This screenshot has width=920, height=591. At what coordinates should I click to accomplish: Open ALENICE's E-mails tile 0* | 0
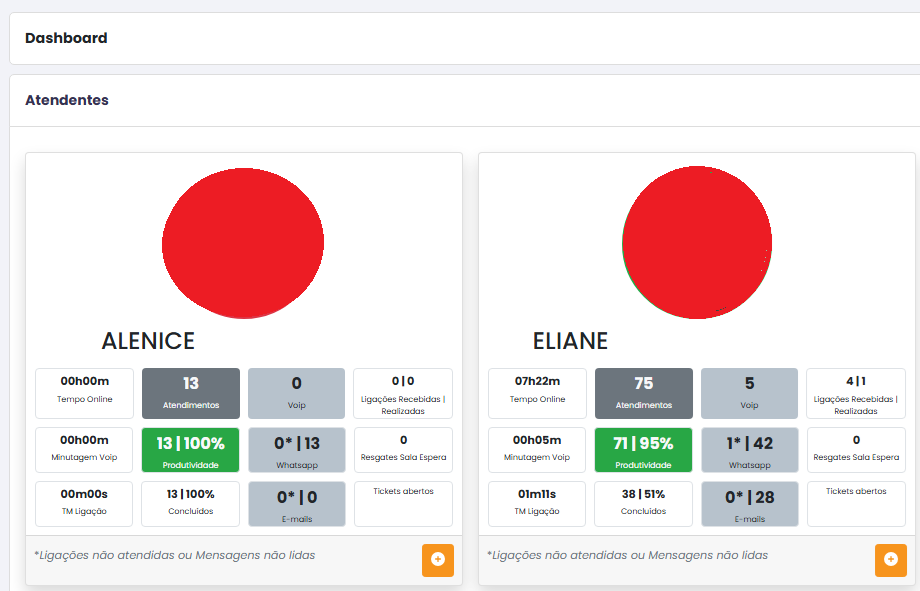(296, 504)
